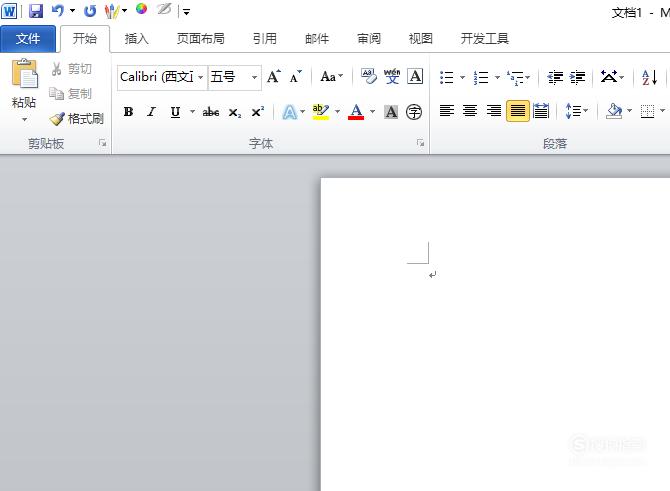Switch to the 开始 (Home) tab
This screenshot has width=670, height=491.
coord(85,39)
